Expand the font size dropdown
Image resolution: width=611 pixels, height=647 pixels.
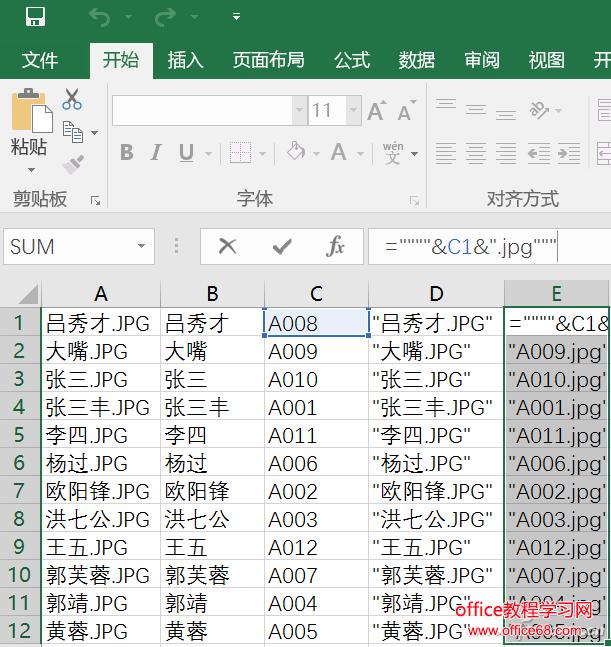point(350,111)
